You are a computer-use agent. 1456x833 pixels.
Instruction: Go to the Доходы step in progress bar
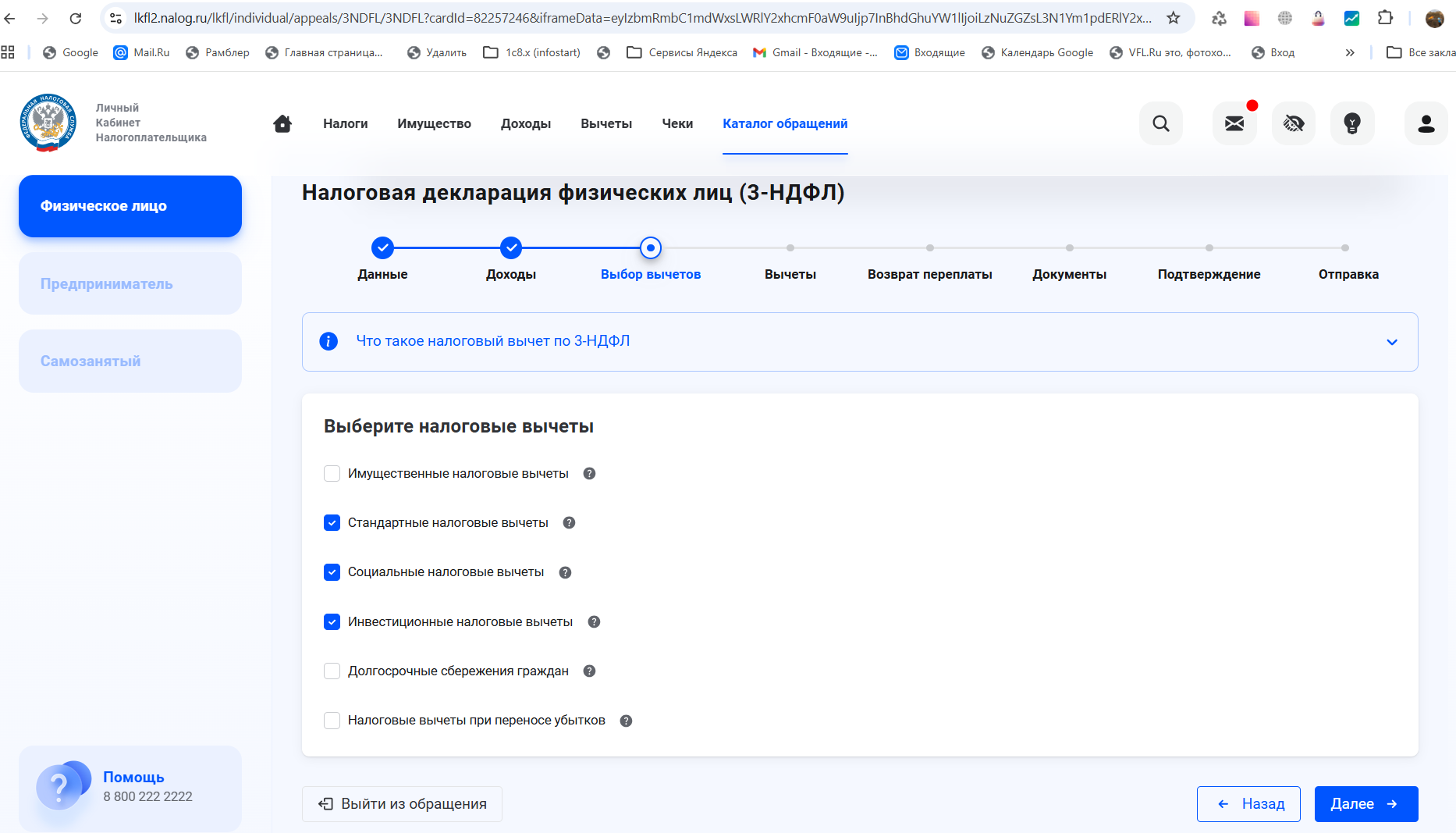click(x=510, y=248)
